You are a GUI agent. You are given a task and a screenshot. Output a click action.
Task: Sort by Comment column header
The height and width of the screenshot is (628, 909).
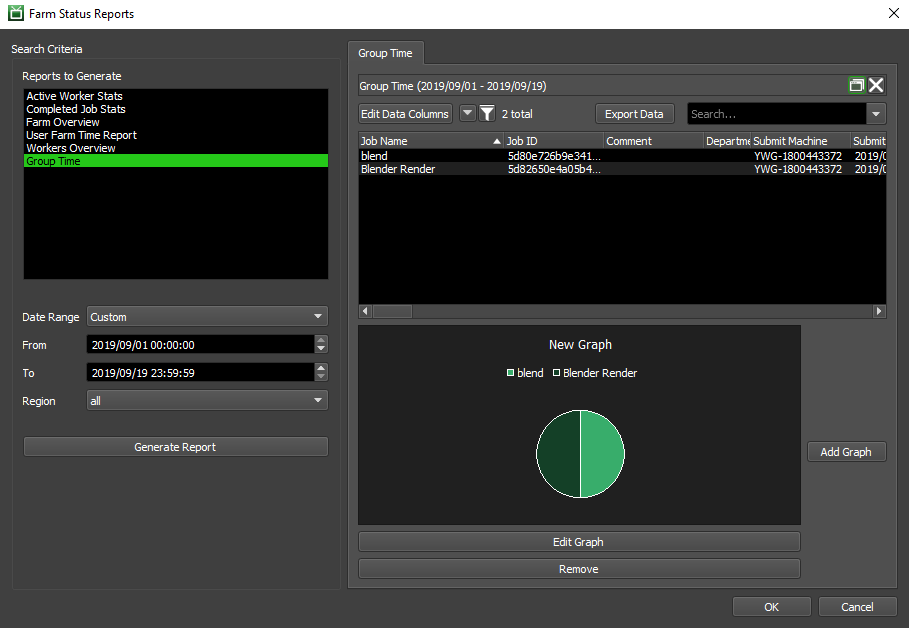point(653,141)
